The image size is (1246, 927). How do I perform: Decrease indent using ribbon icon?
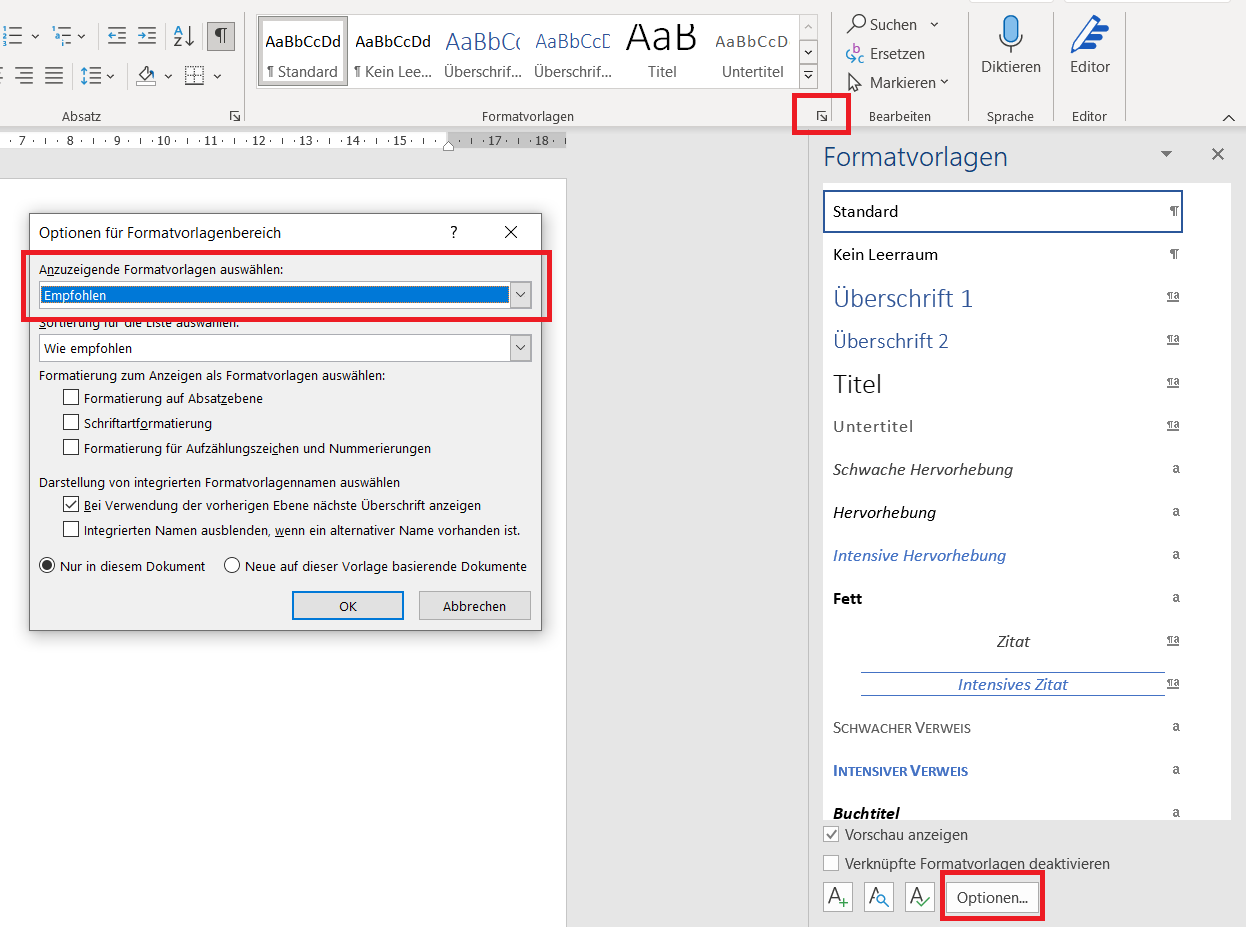[117, 36]
